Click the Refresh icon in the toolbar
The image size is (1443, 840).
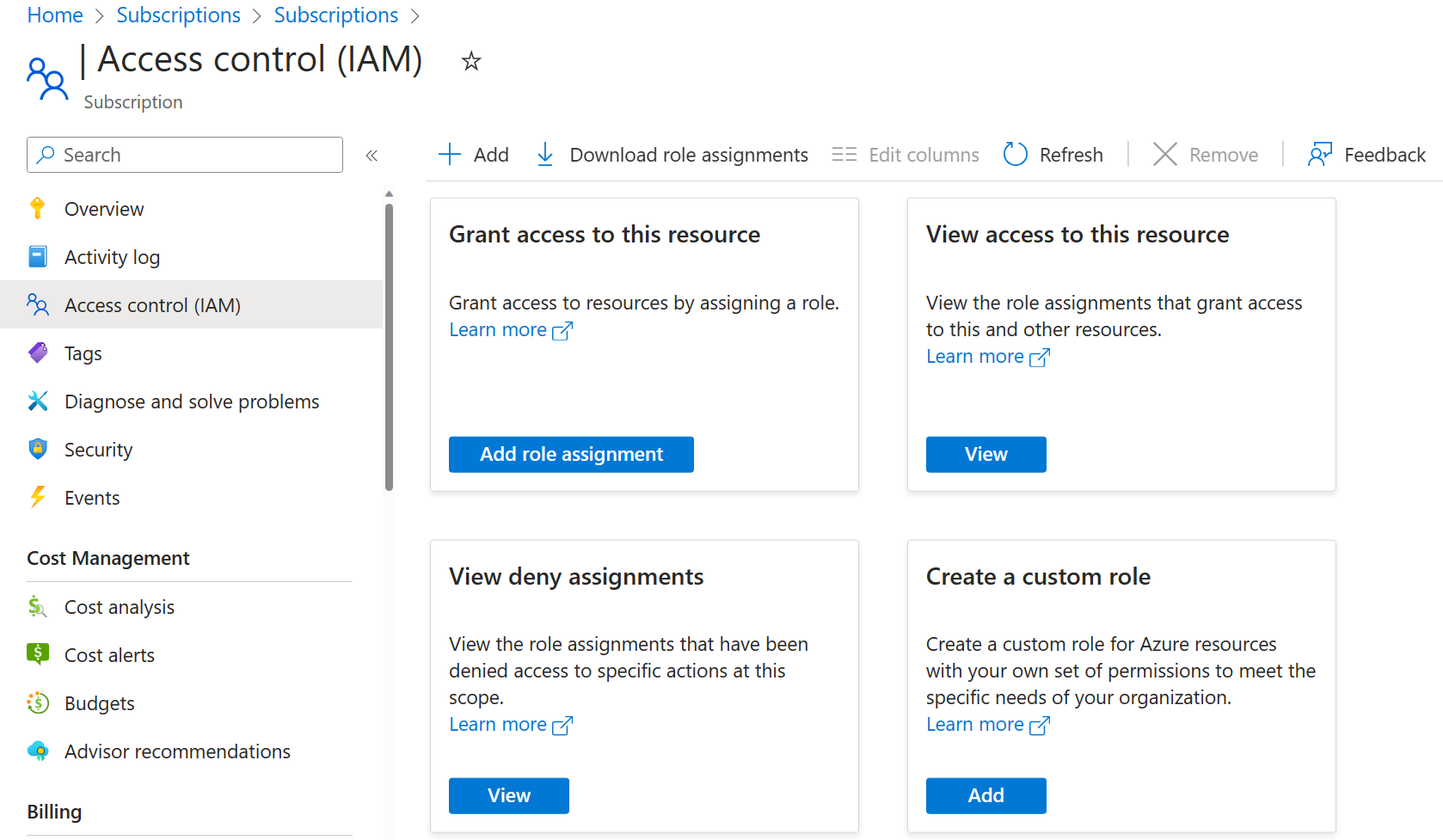tap(1016, 155)
